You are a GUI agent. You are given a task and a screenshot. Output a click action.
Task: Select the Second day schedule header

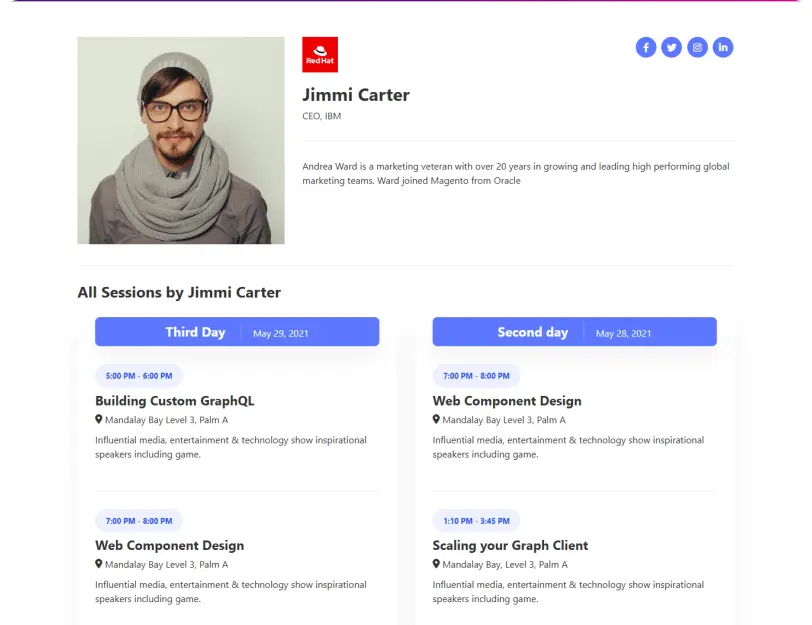click(533, 332)
